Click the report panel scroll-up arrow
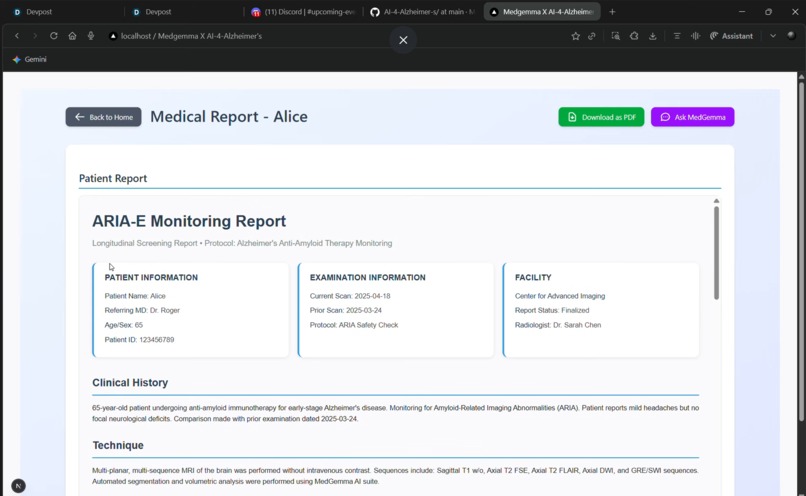The width and height of the screenshot is (806, 496). (x=716, y=201)
